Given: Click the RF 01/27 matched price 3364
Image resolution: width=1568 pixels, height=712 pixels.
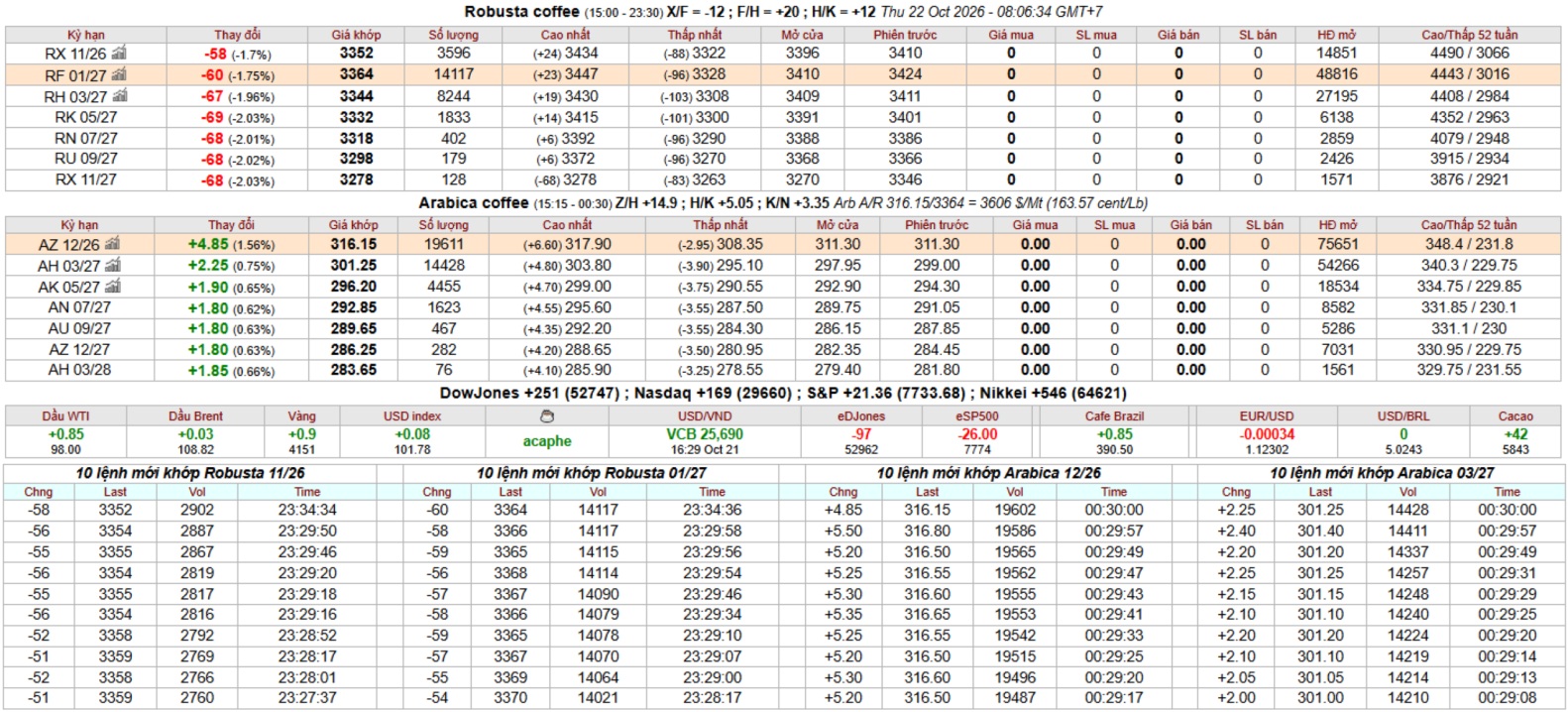Looking at the screenshot, I should pos(357,74).
